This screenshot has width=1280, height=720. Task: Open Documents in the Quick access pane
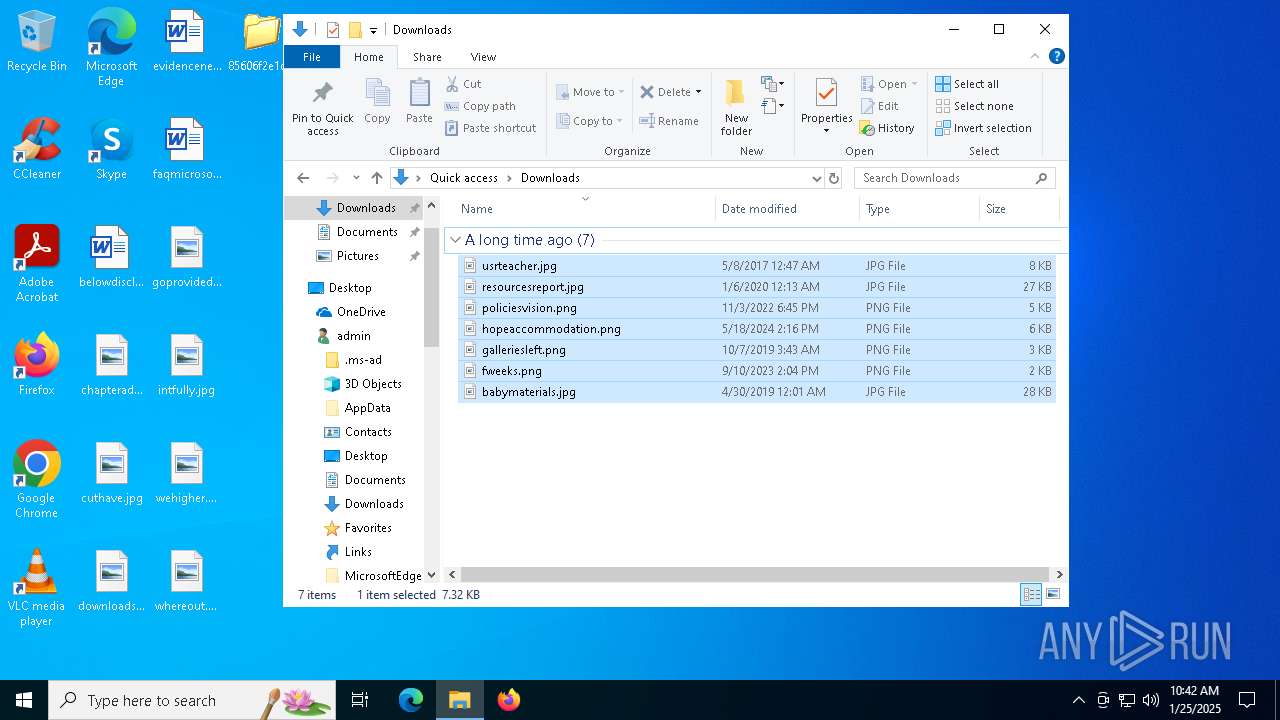367,232
